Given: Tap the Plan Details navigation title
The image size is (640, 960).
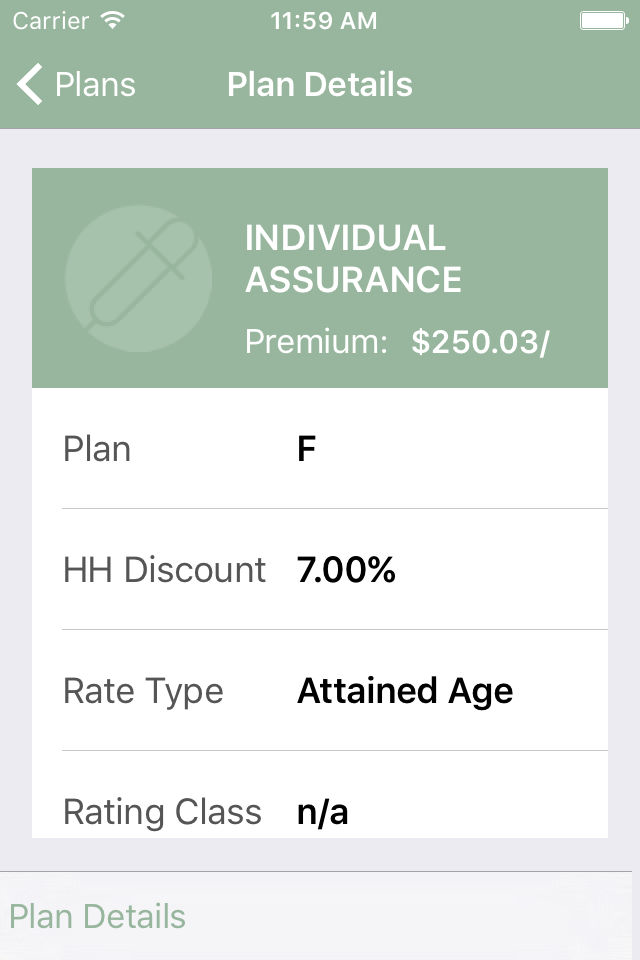Looking at the screenshot, I should coord(320,85).
